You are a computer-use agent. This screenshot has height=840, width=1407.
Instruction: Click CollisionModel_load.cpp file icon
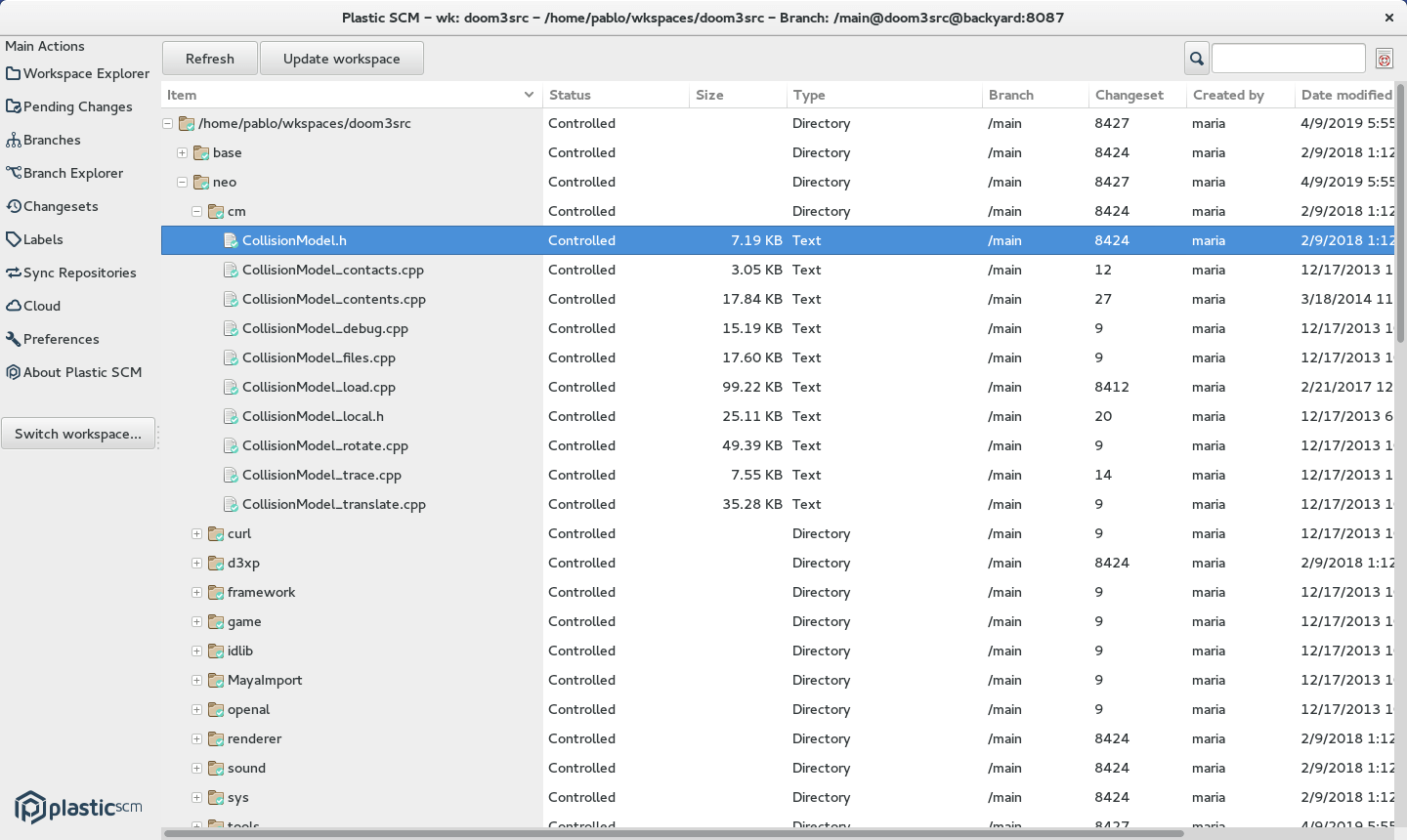click(x=231, y=387)
